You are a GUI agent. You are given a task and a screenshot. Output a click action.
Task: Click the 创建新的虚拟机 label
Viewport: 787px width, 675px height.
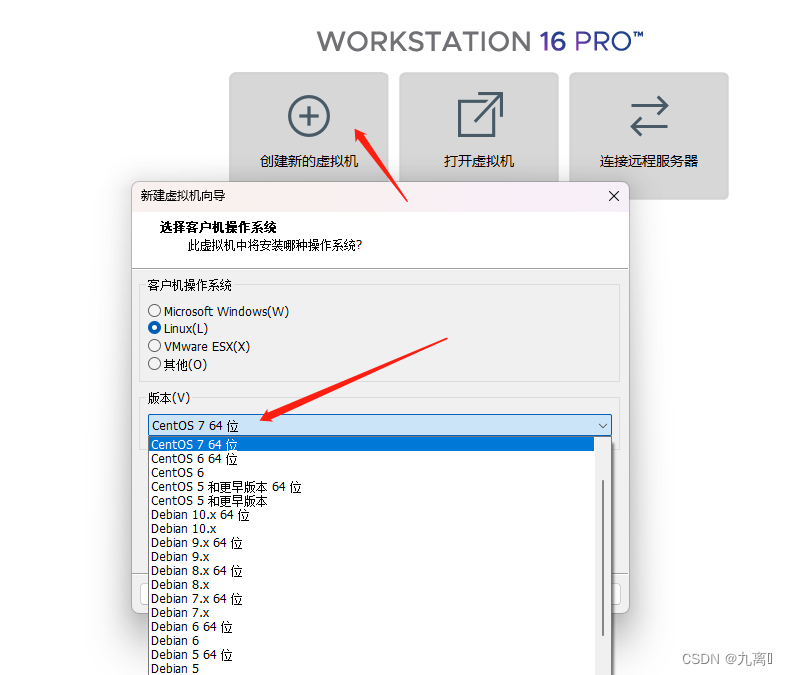[309, 161]
